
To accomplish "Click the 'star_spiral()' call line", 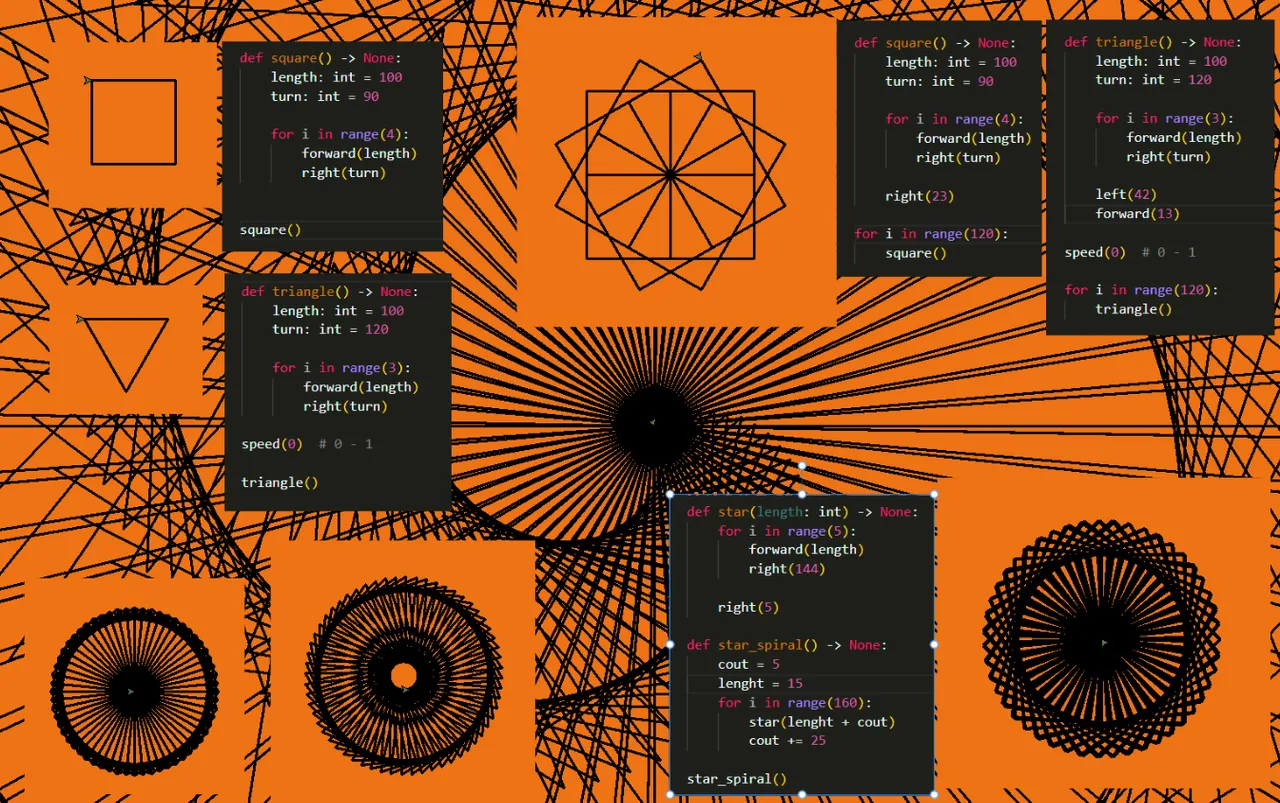I will tap(737, 779).
